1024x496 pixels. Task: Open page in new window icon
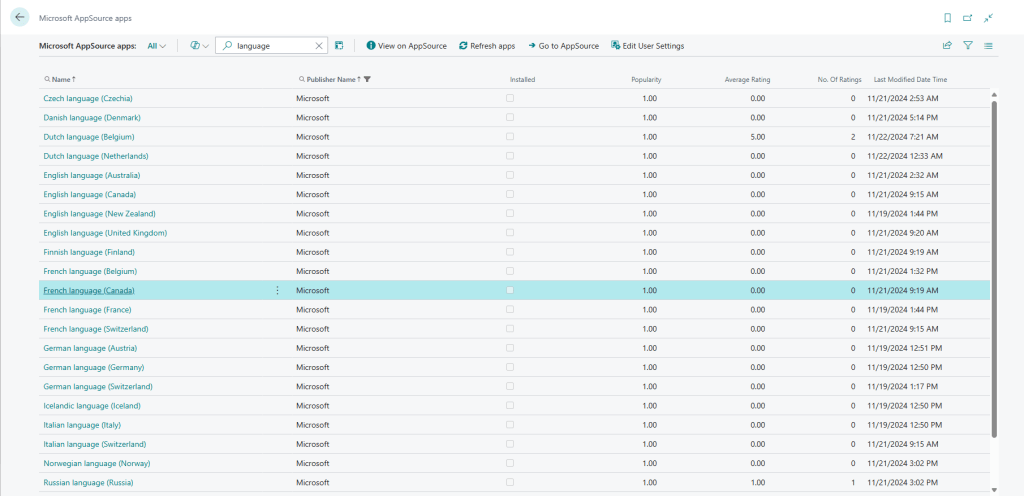pyautogui.click(x=967, y=18)
